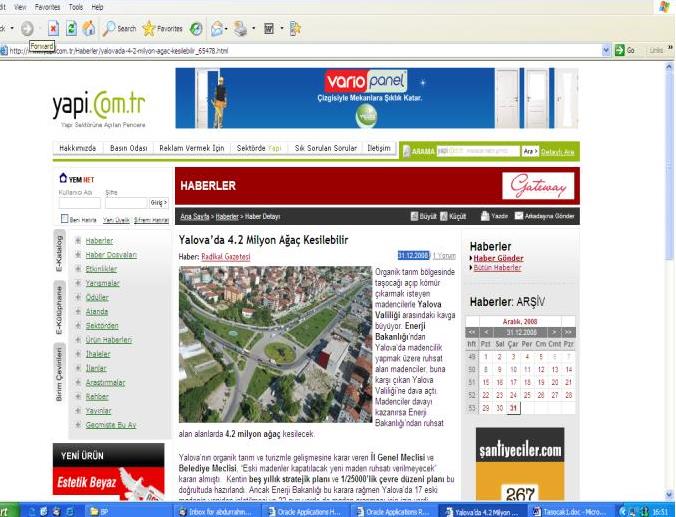
Task: Click Arkadaşına Gönder envelope icon
Action: [519, 216]
